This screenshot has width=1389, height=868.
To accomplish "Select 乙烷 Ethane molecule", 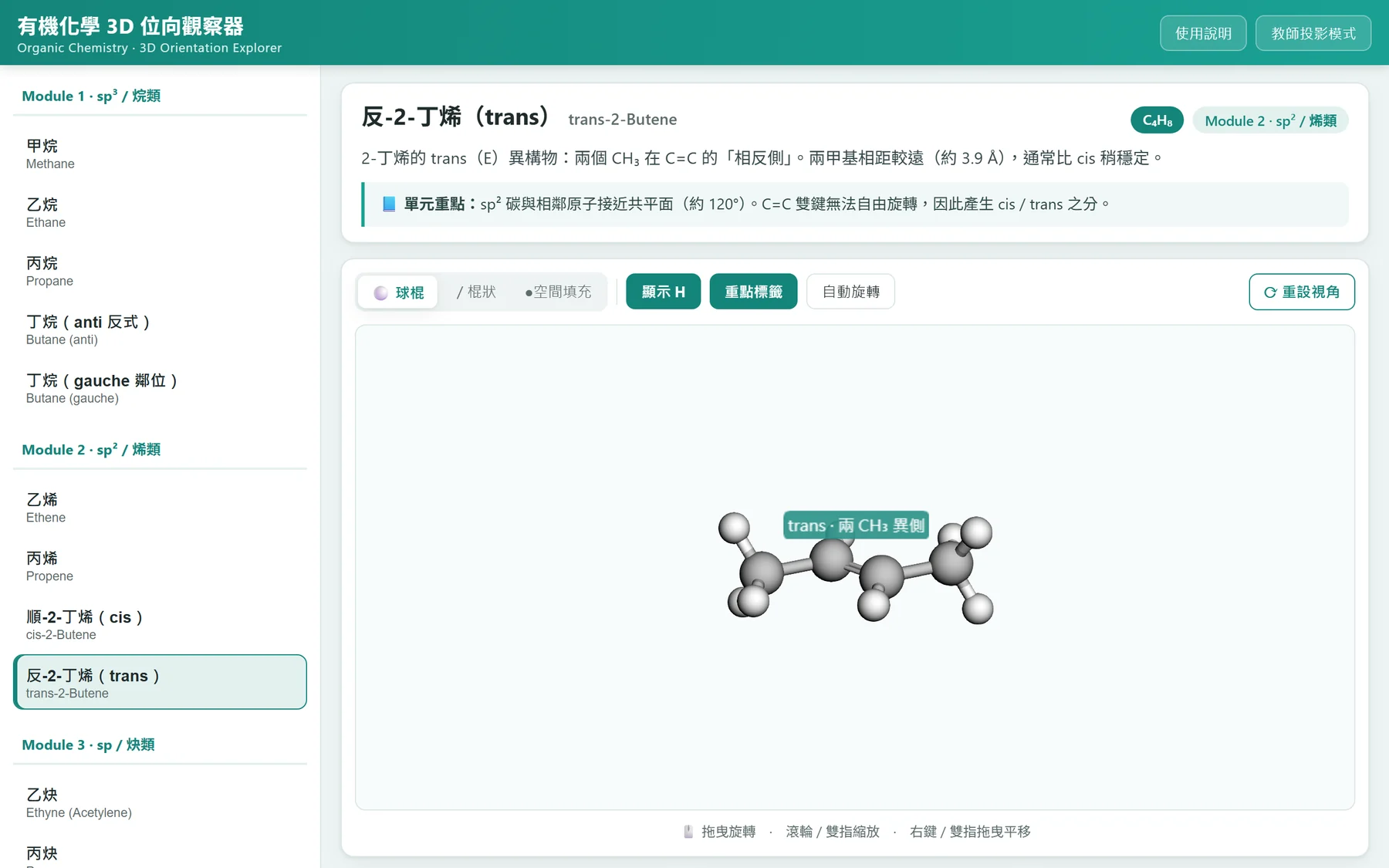I will click(x=160, y=212).
